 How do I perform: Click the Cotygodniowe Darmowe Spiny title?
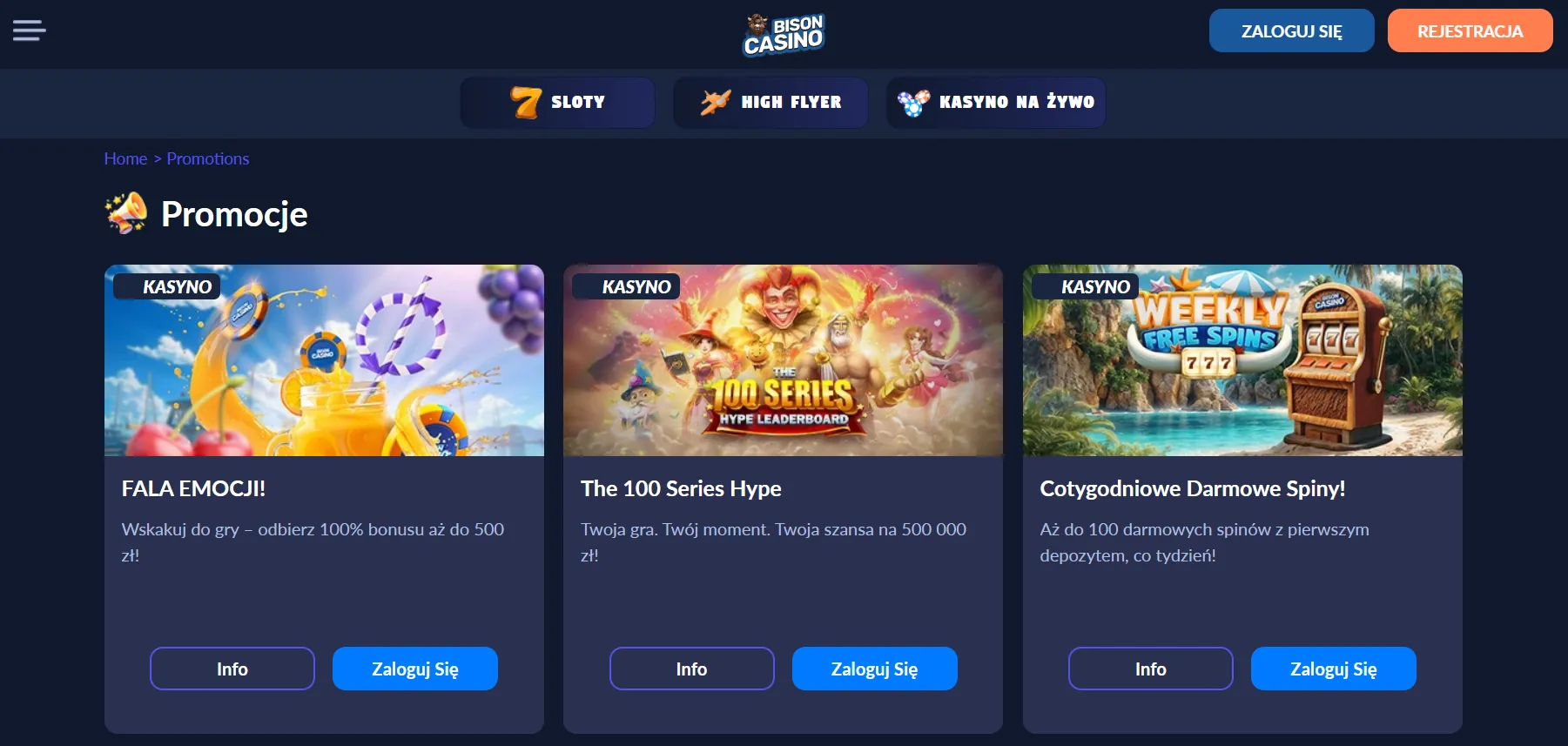[x=1193, y=488]
